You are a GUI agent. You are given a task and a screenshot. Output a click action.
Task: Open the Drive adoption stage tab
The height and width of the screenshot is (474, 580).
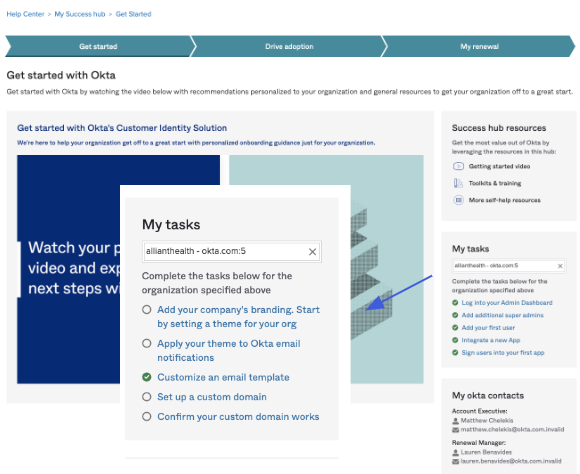pyautogui.click(x=289, y=46)
